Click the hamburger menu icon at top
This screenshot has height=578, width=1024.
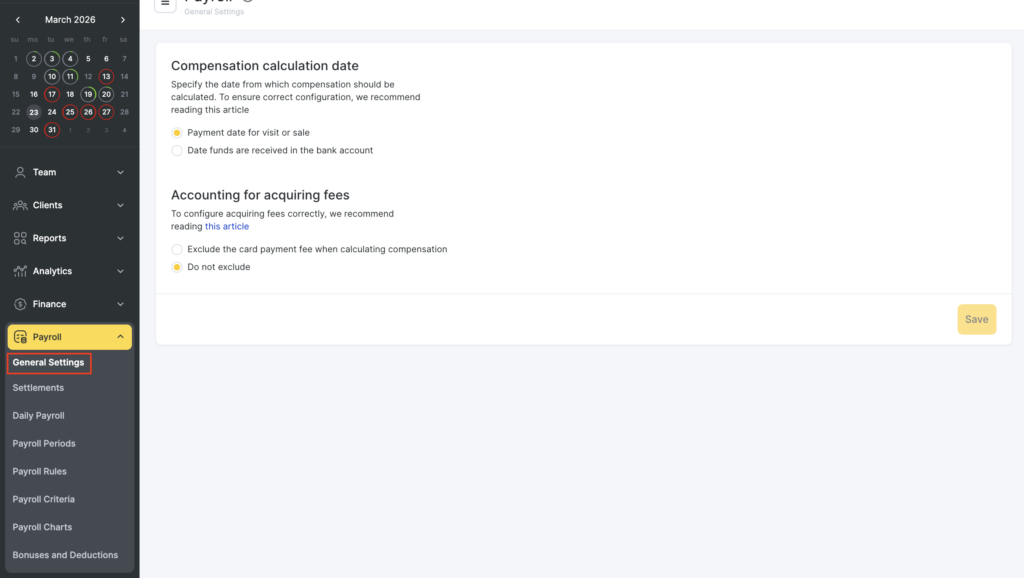coord(165,4)
